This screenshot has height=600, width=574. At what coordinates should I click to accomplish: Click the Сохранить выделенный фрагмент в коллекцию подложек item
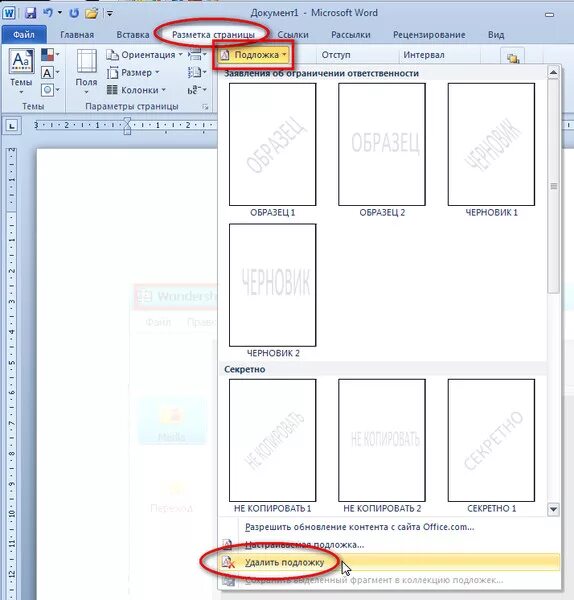pos(390,580)
